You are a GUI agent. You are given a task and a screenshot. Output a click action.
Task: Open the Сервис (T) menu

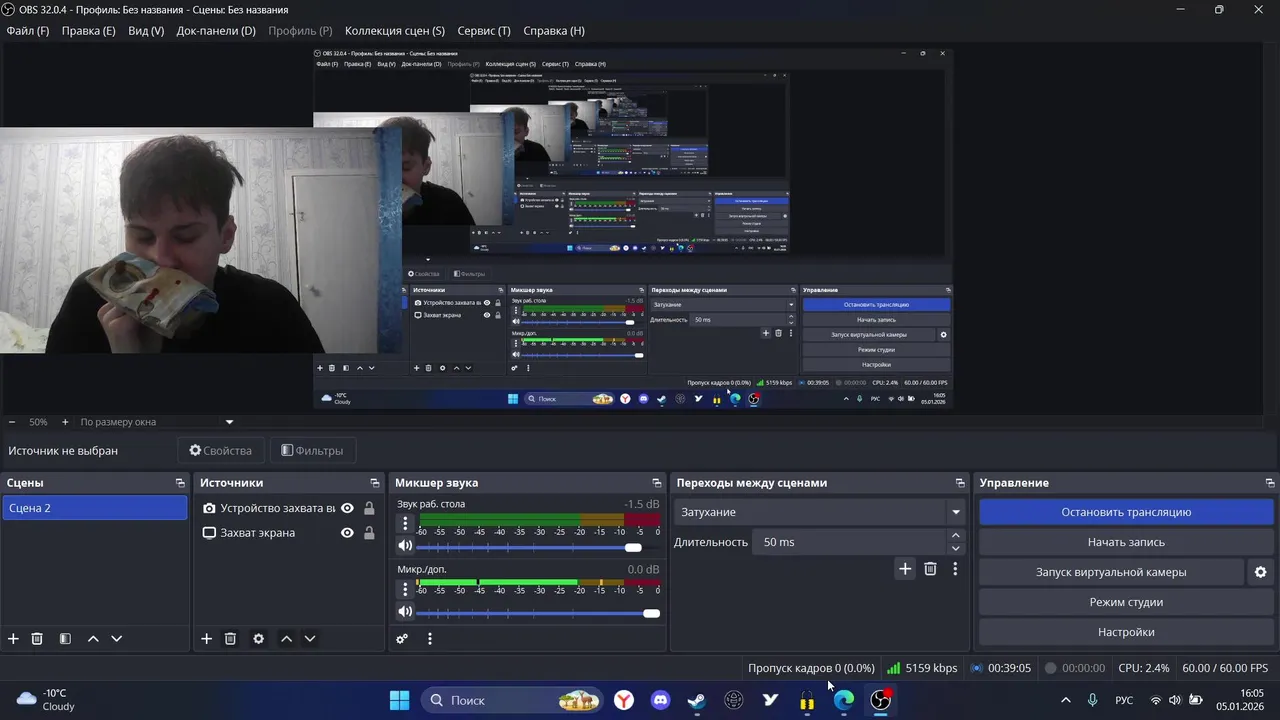point(484,31)
